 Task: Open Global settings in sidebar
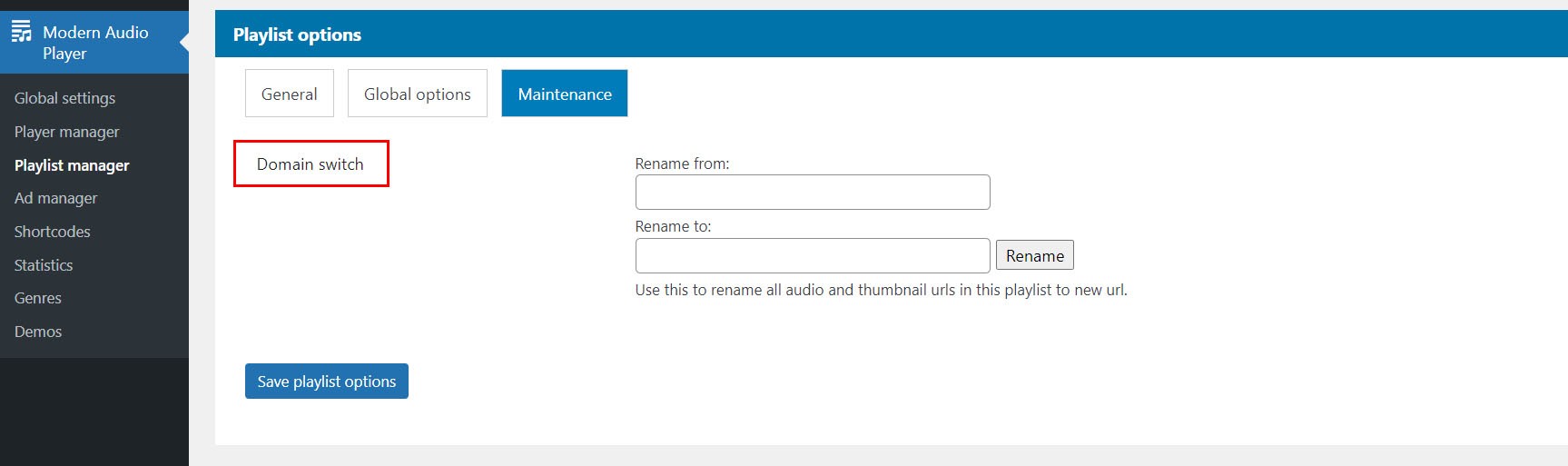click(64, 98)
